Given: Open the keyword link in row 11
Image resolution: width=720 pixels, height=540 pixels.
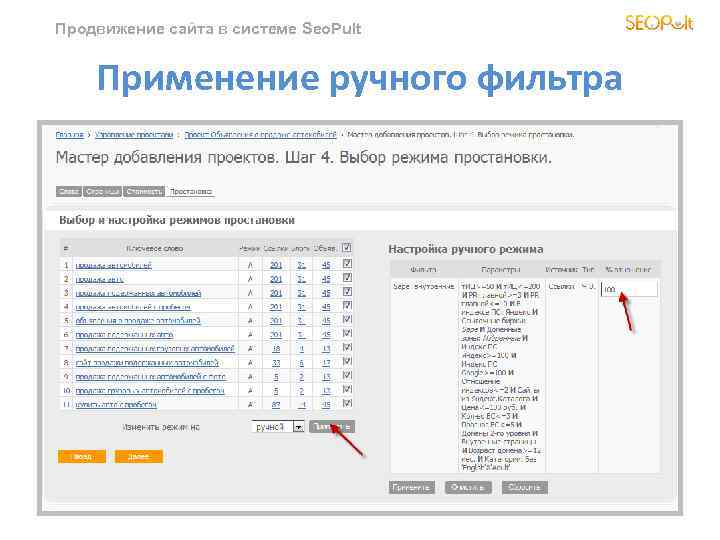Looking at the screenshot, I should [116, 405].
